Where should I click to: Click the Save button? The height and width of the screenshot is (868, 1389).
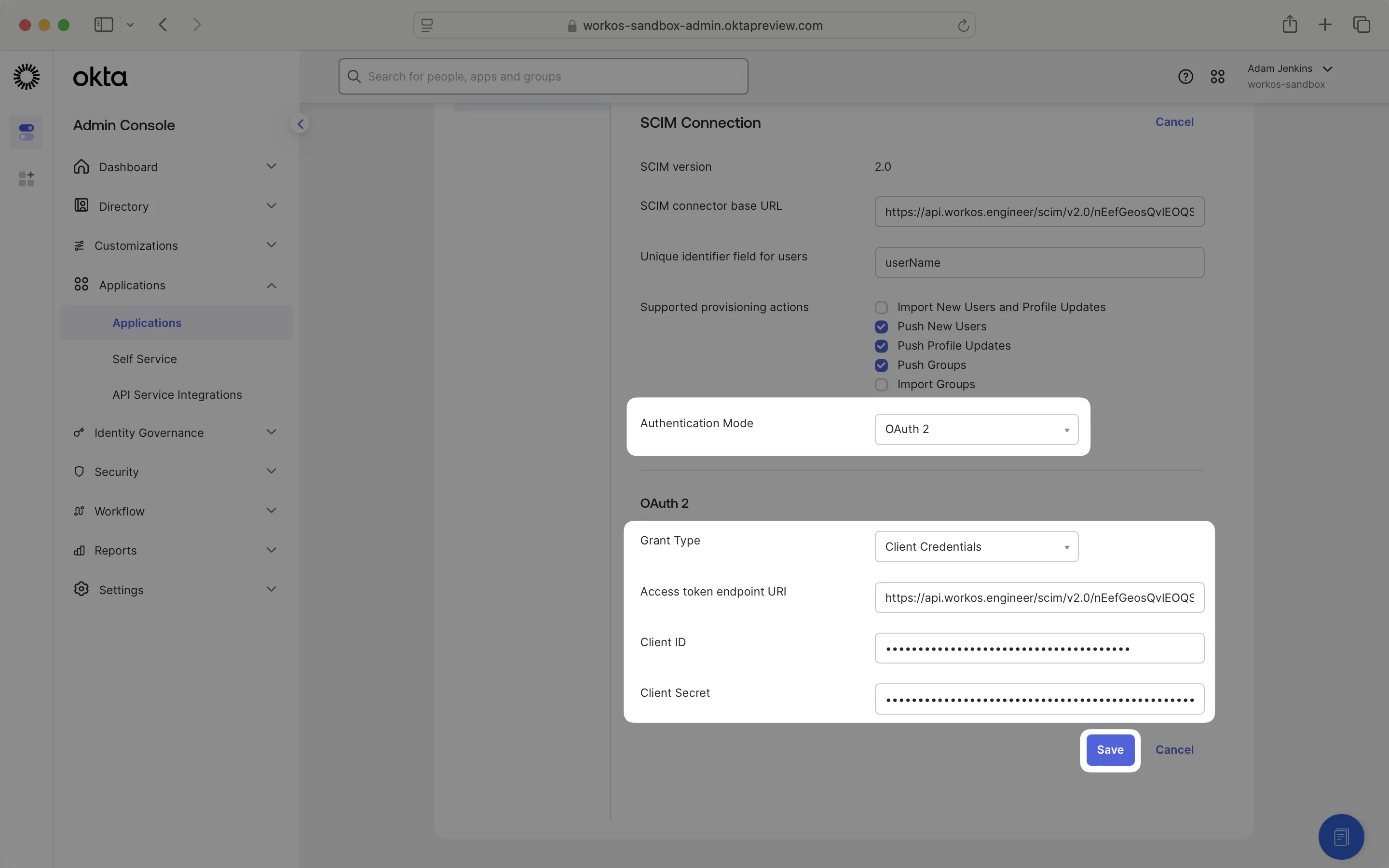(x=1110, y=750)
